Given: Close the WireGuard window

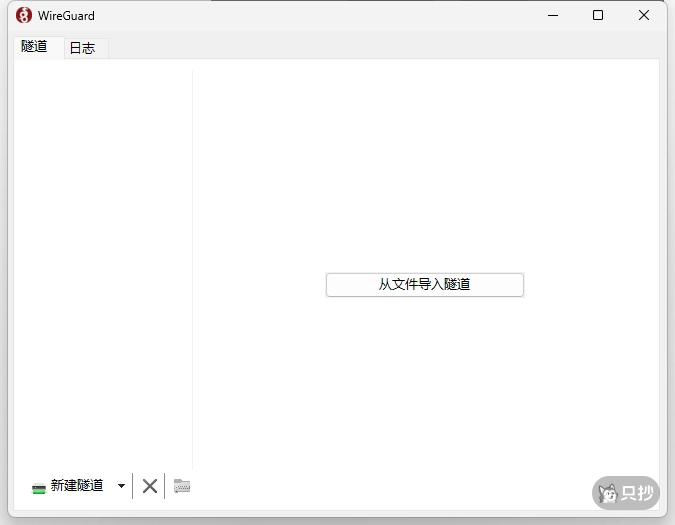Looking at the screenshot, I should coord(644,15).
